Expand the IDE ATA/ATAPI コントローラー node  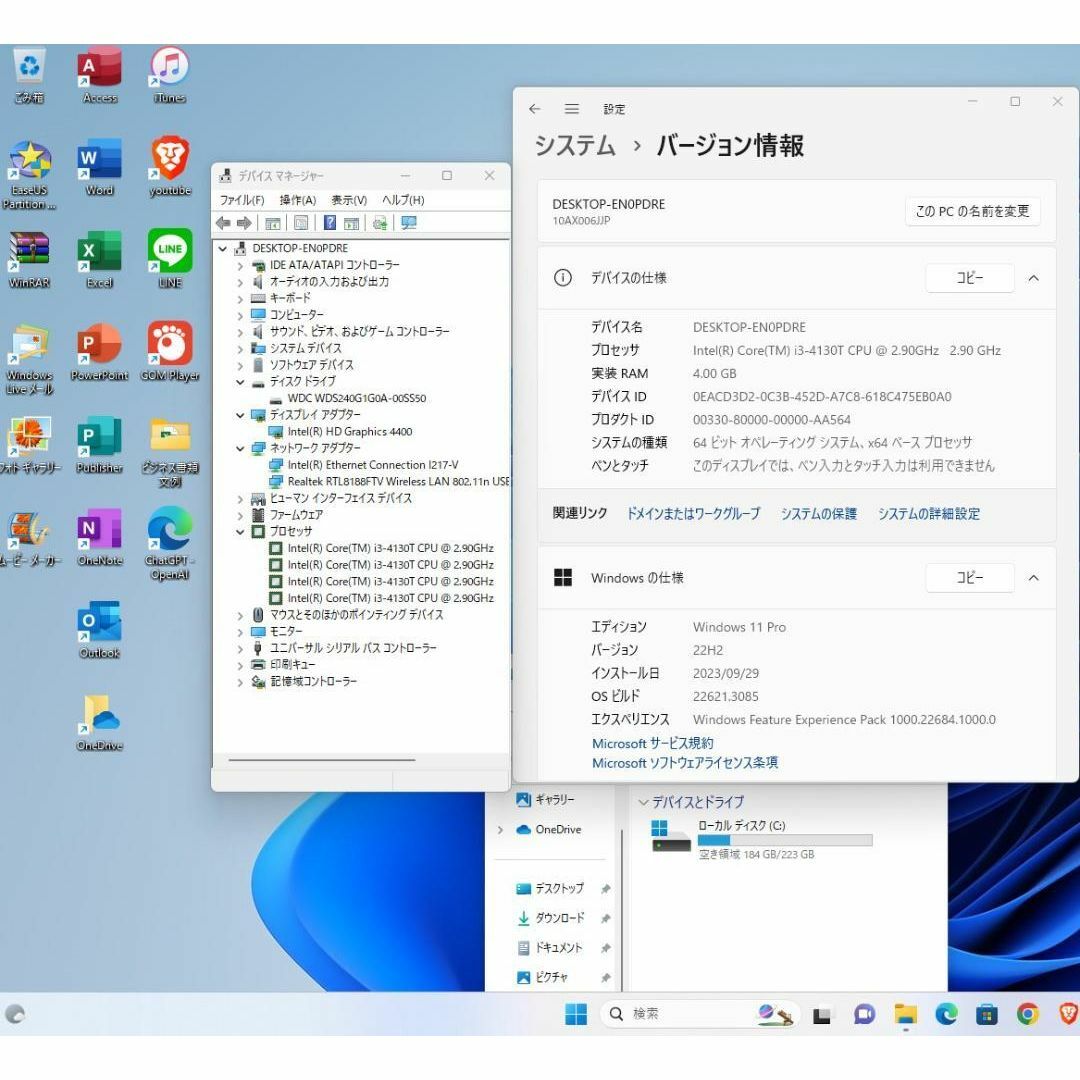click(x=240, y=265)
